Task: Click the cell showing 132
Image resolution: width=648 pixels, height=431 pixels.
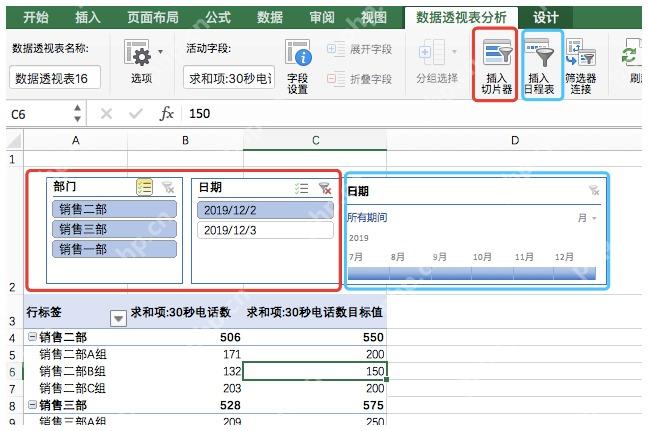Action: (185, 371)
